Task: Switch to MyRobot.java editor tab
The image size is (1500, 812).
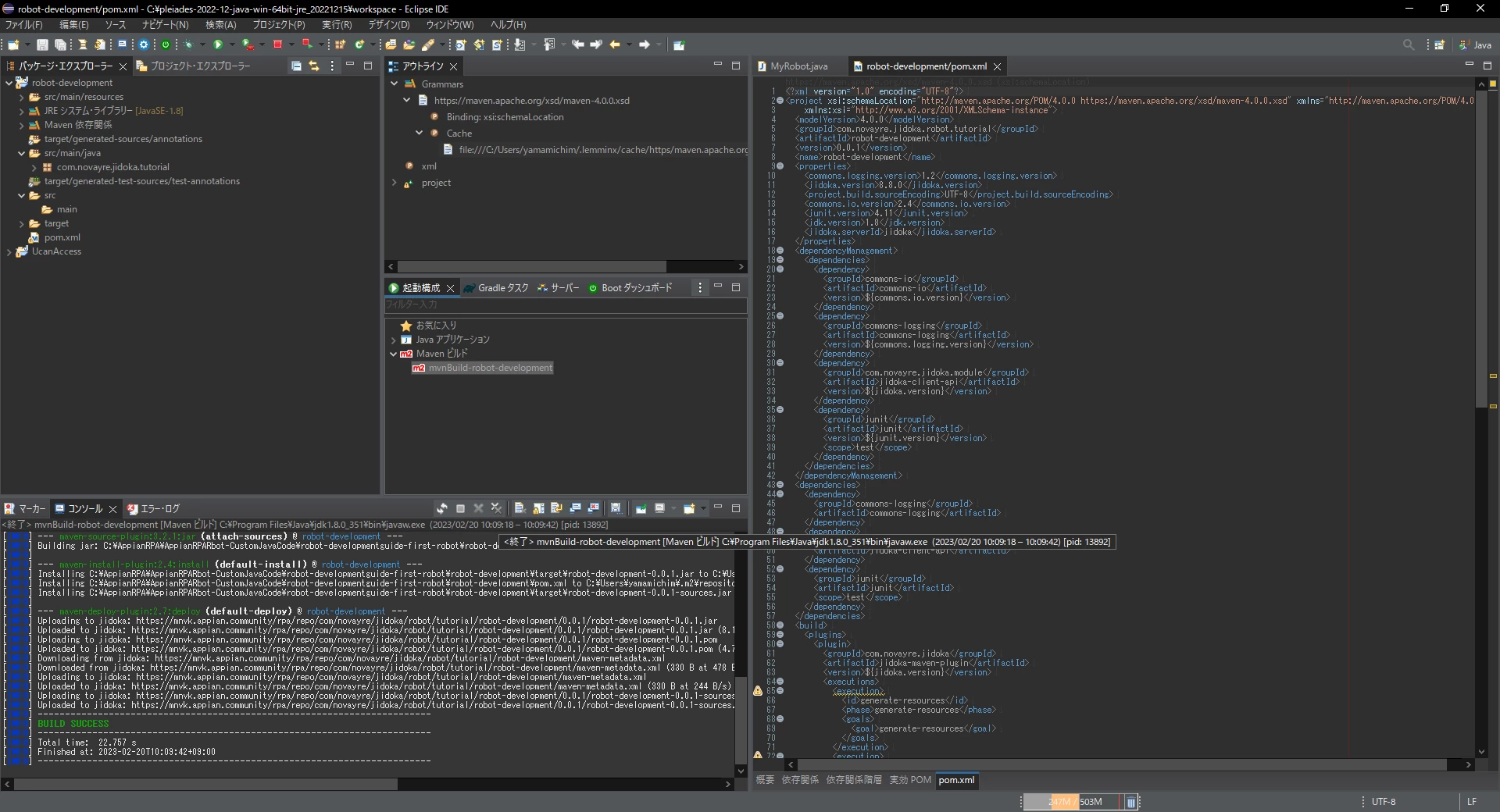Action: coord(793,66)
